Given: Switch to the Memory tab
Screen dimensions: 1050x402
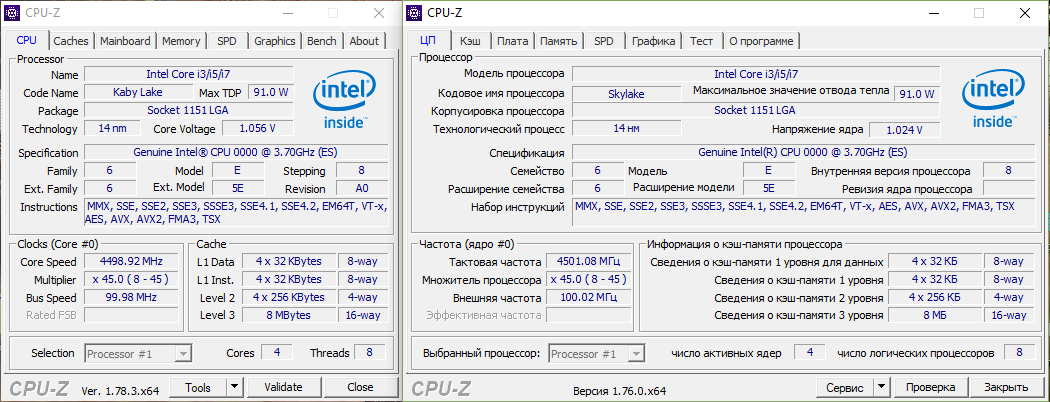Looking at the screenshot, I should point(181,41).
